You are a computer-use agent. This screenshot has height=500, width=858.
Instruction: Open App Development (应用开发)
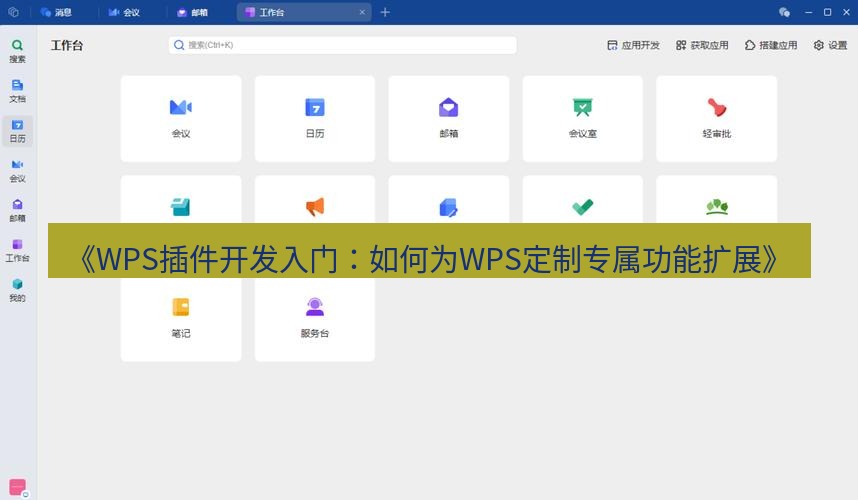(633, 45)
